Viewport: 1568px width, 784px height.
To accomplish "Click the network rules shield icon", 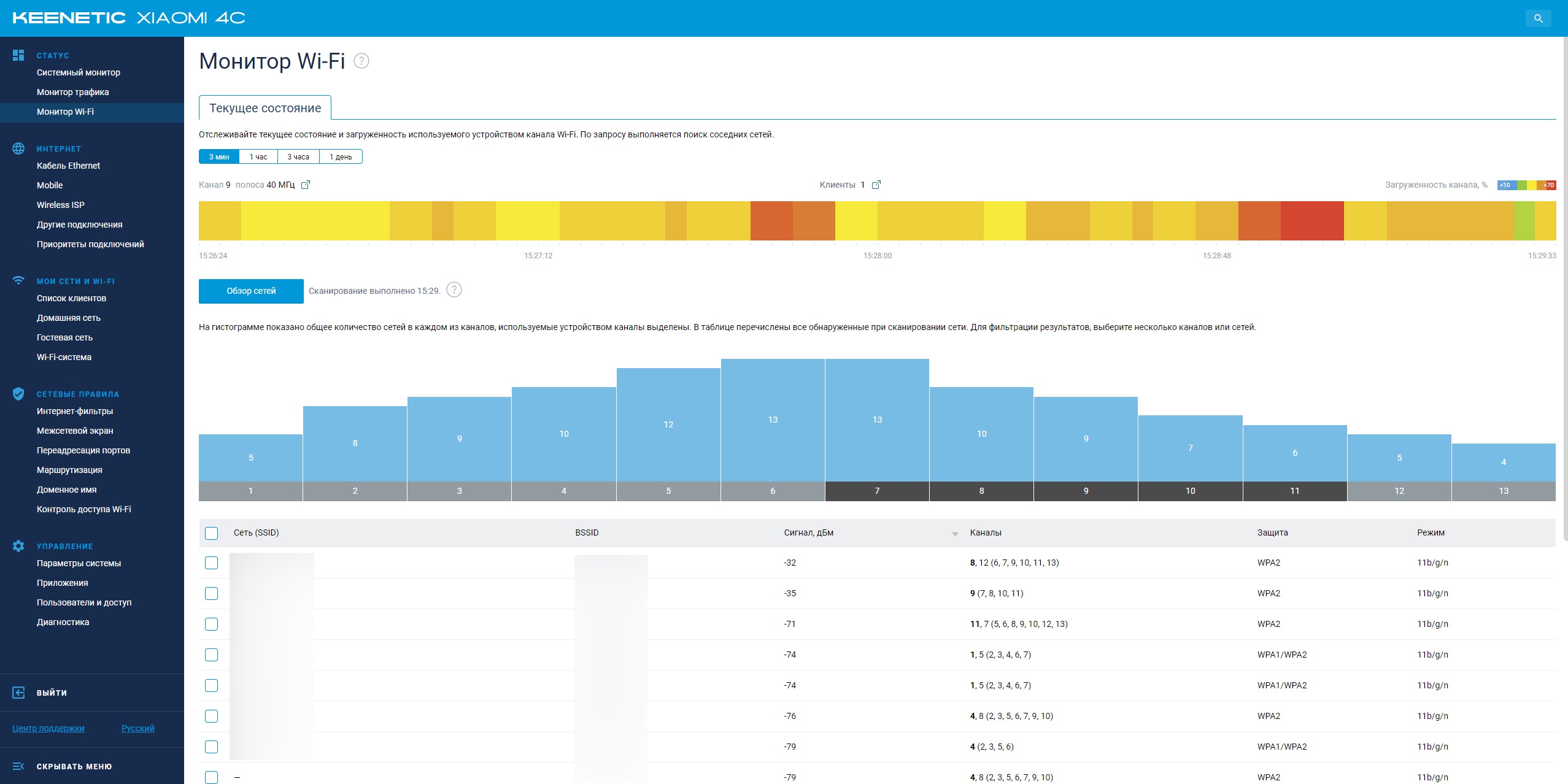I will 18,394.
